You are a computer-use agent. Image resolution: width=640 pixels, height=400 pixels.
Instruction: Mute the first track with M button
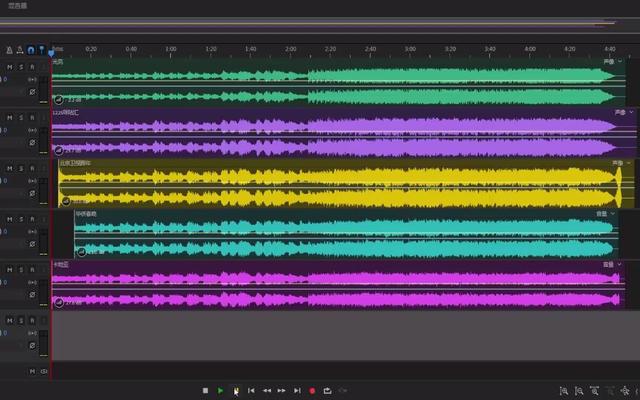click(x=9, y=67)
